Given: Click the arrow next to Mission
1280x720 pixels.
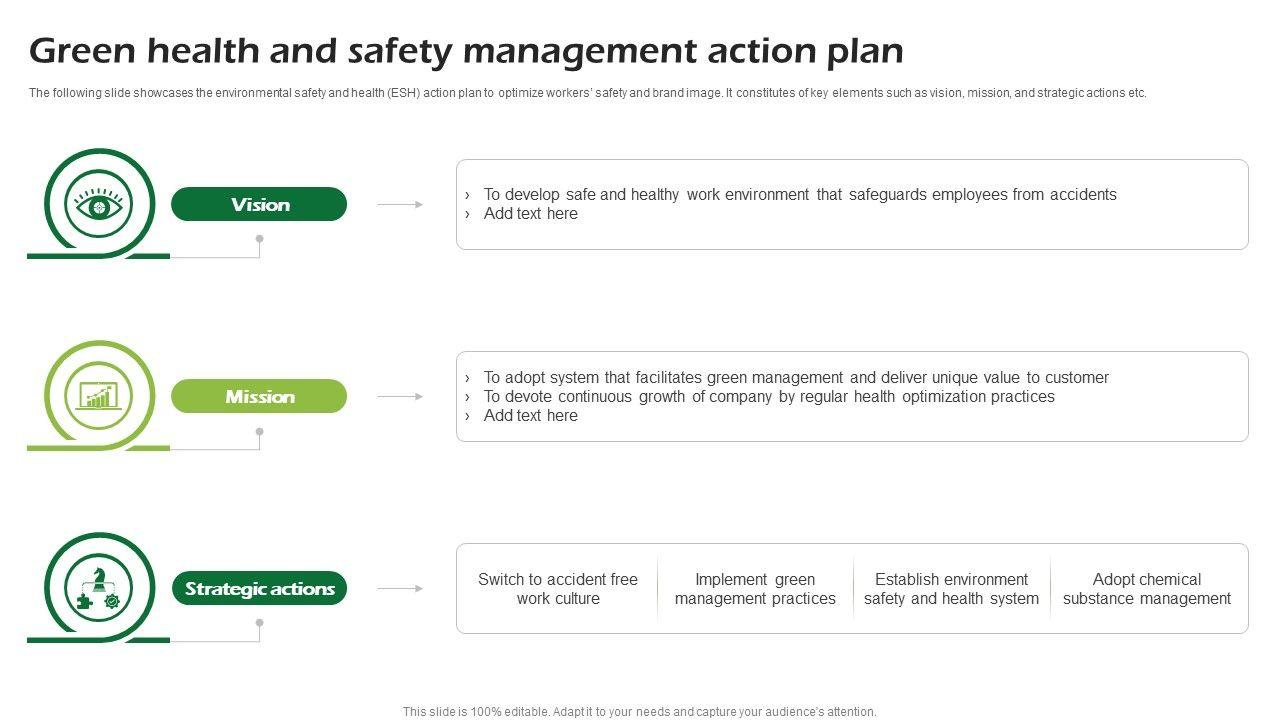Looking at the screenshot, I should [400, 397].
